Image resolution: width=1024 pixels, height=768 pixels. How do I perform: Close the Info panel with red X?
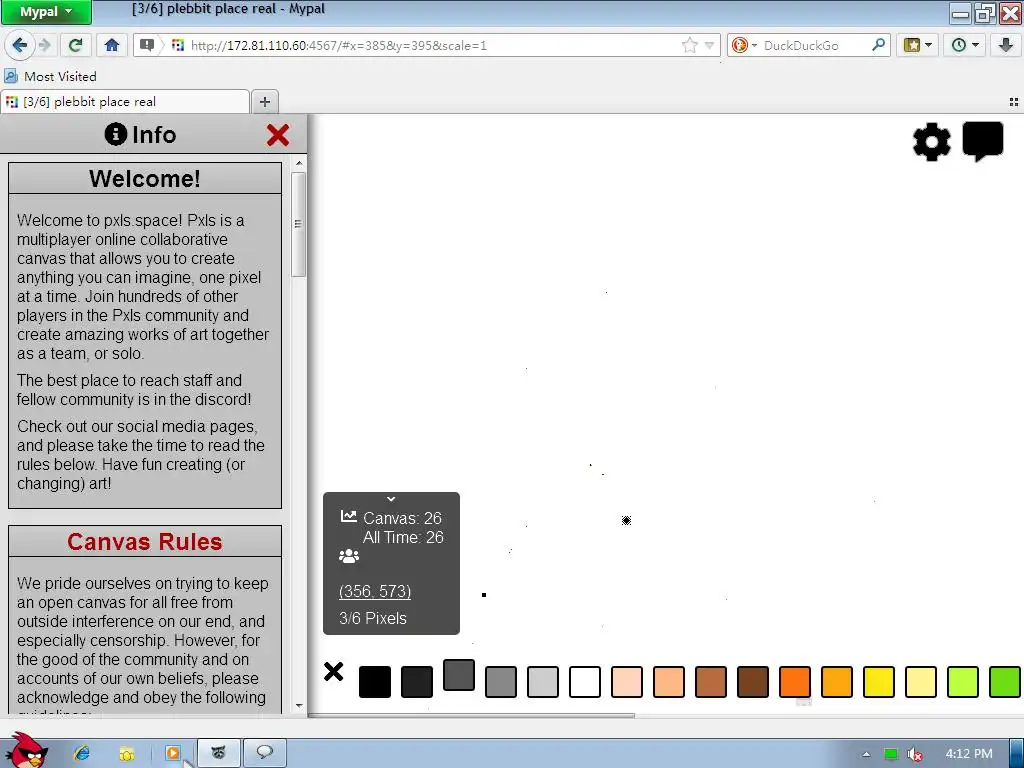(x=278, y=135)
